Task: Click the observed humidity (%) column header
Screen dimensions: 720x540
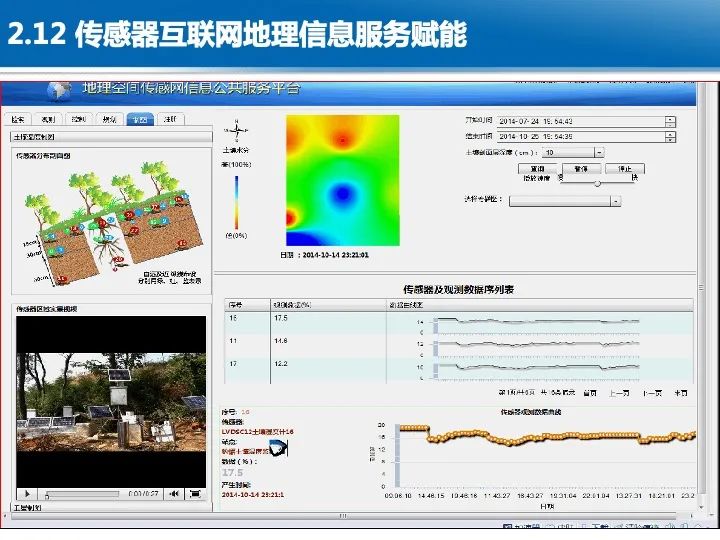Action: pyautogui.click(x=328, y=305)
